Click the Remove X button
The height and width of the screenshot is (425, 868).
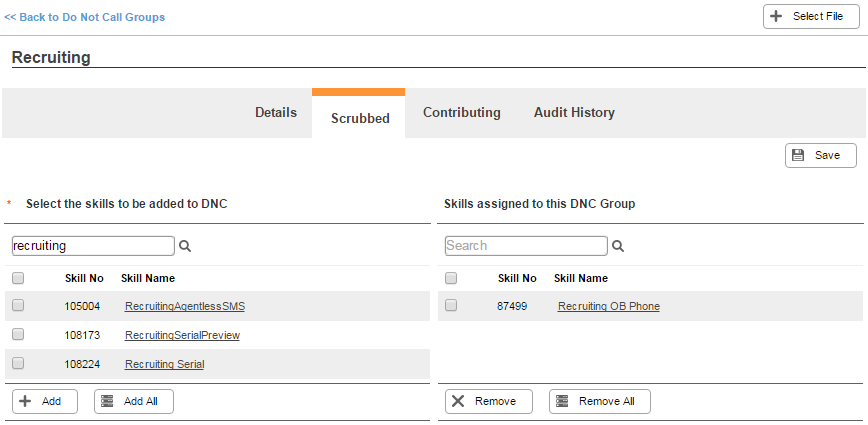[489, 401]
